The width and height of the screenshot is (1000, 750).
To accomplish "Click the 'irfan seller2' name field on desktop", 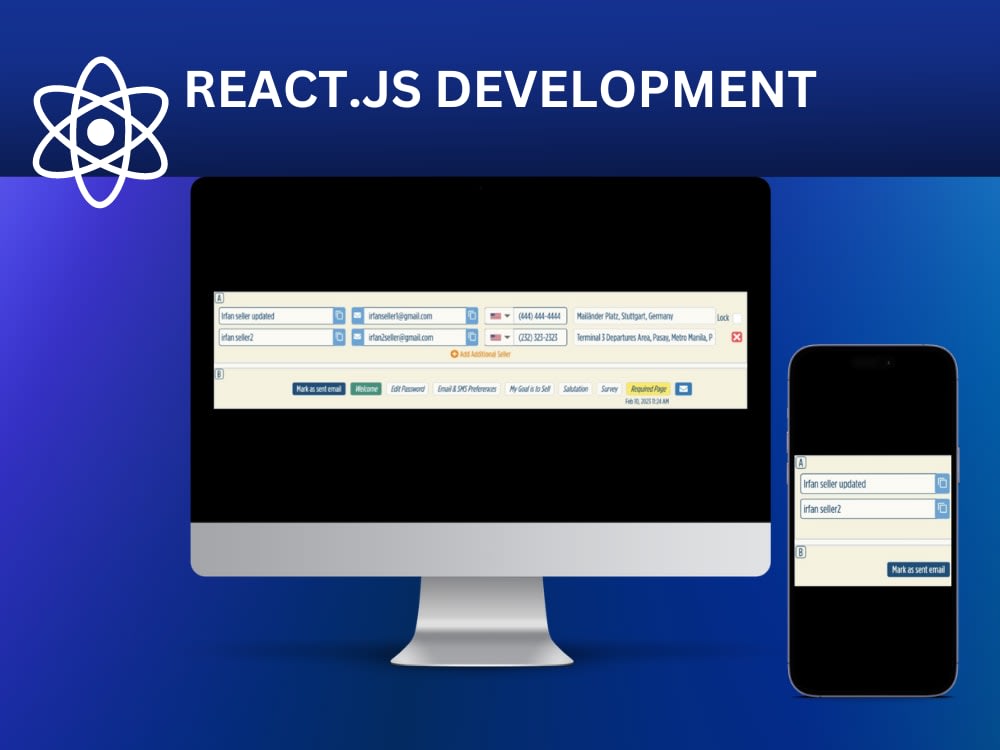I will tap(276, 337).
